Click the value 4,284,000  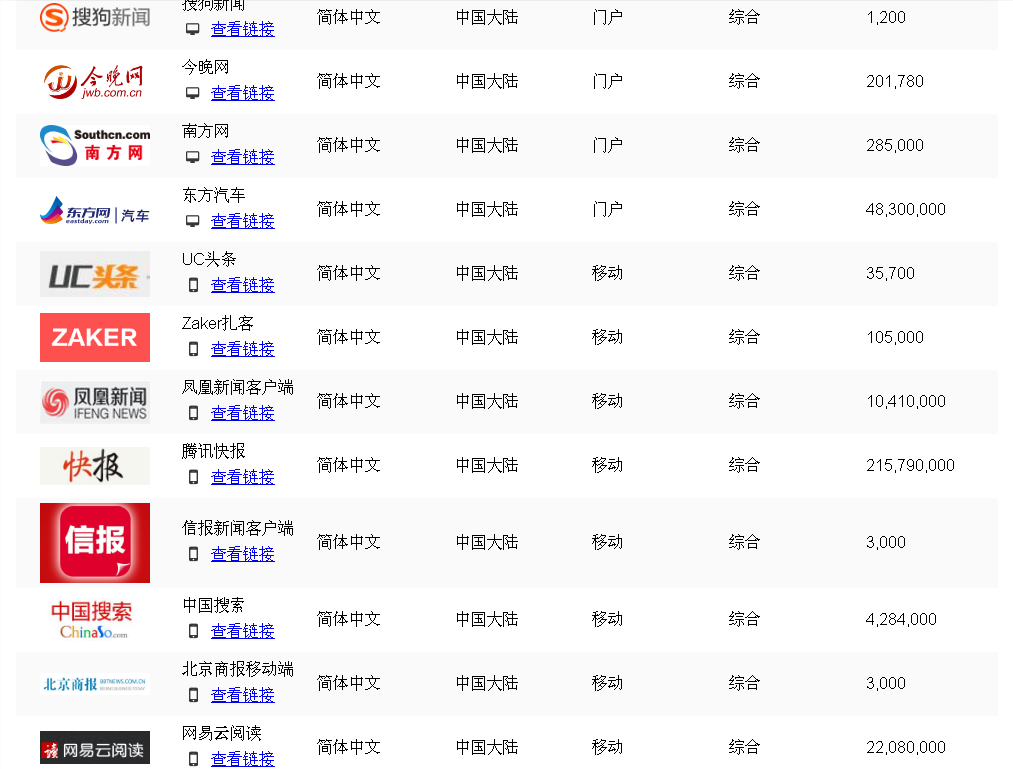pos(901,620)
